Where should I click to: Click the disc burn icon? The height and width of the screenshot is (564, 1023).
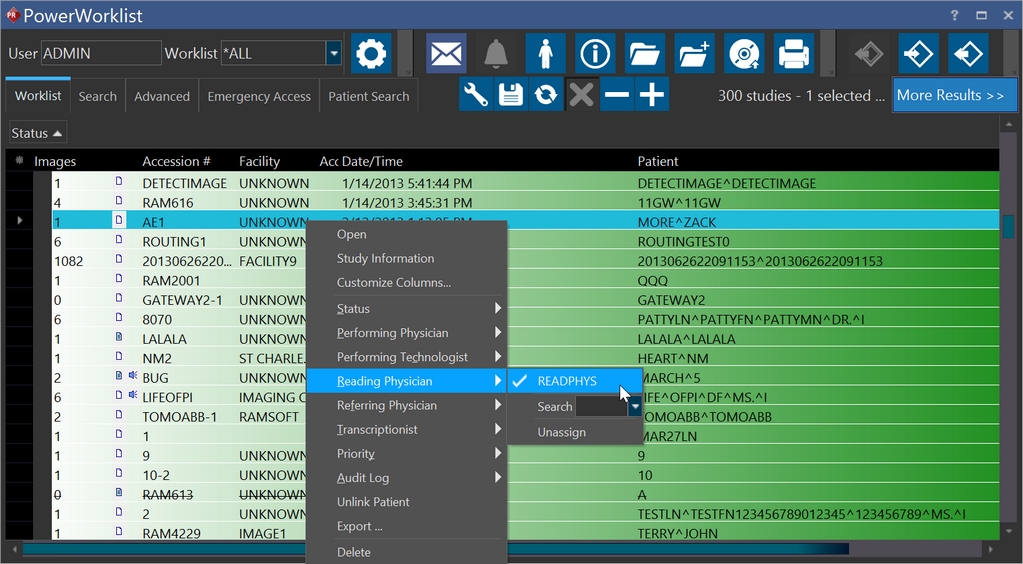point(744,53)
